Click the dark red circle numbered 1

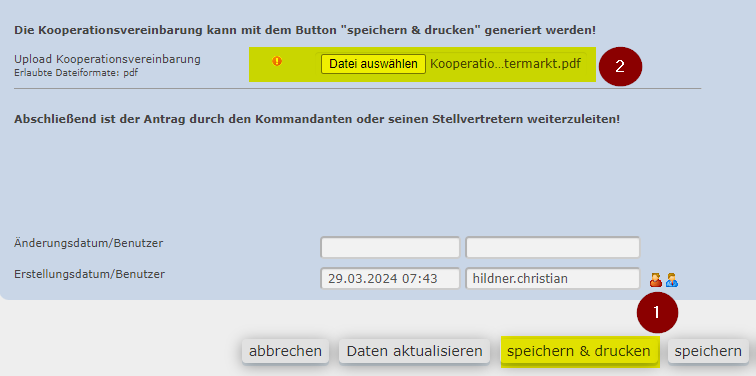click(657, 312)
